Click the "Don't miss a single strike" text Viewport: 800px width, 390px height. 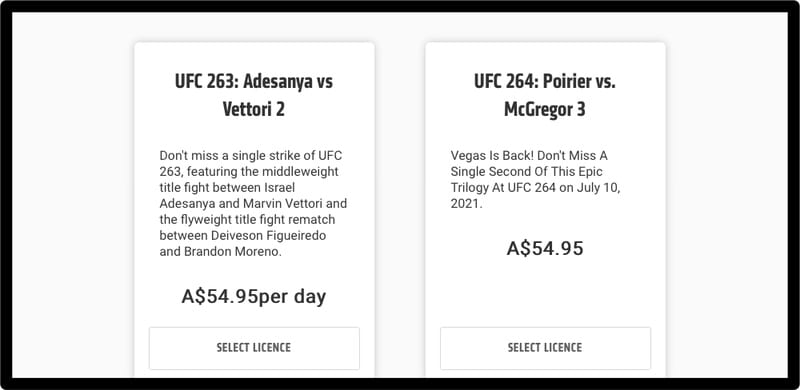point(224,155)
